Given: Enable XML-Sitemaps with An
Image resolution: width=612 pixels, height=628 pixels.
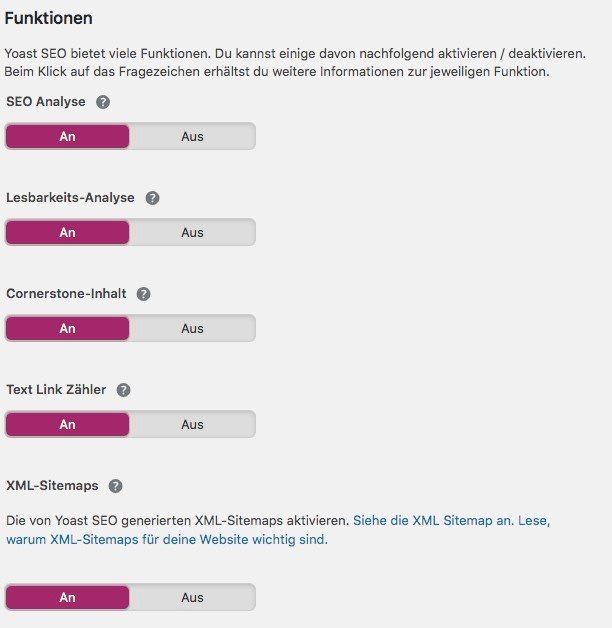Looking at the screenshot, I should click(68, 597).
